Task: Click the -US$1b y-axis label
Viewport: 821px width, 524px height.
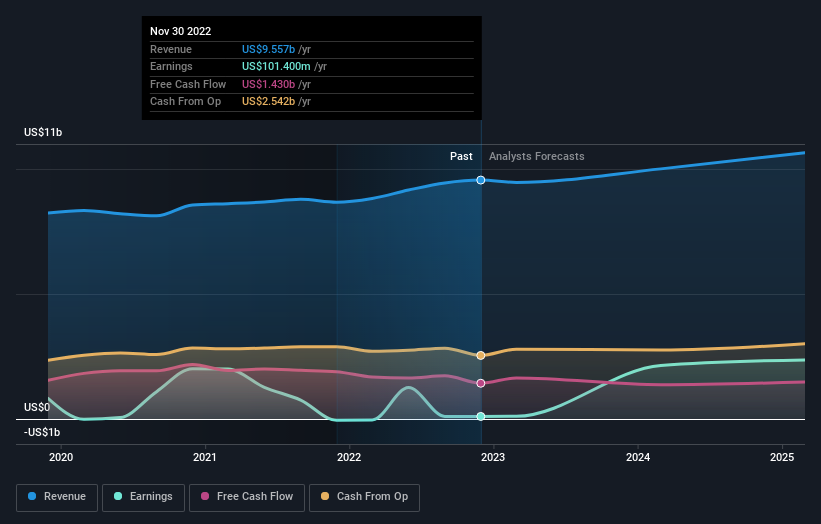Action: pyautogui.click(x=42, y=432)
